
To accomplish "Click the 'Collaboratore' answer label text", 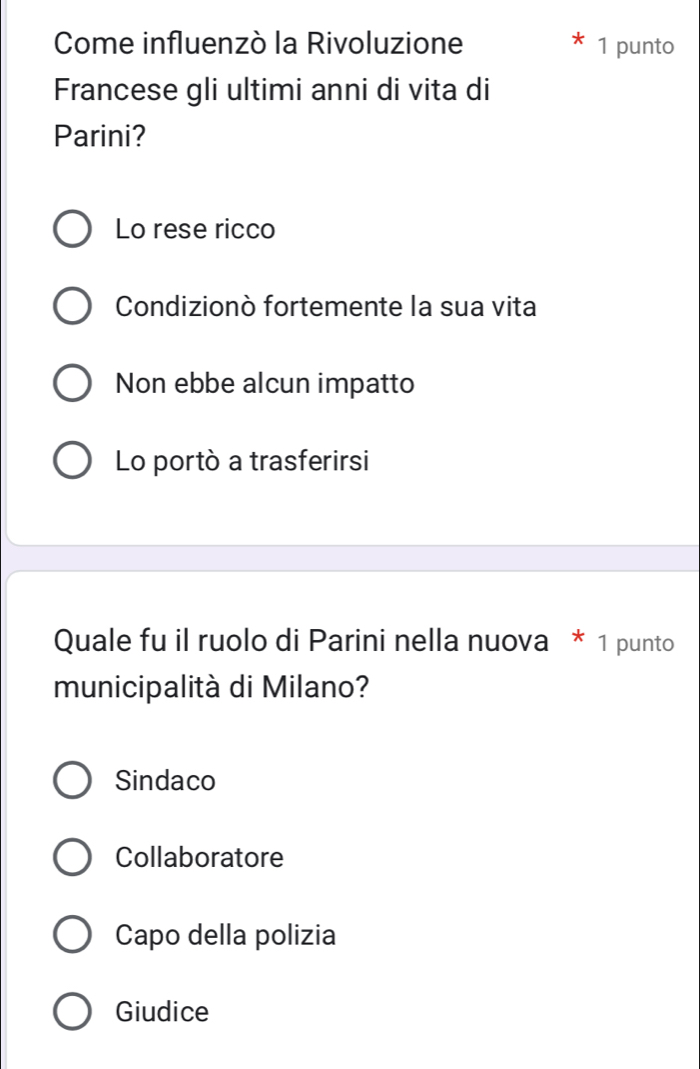I will (200, 858).
